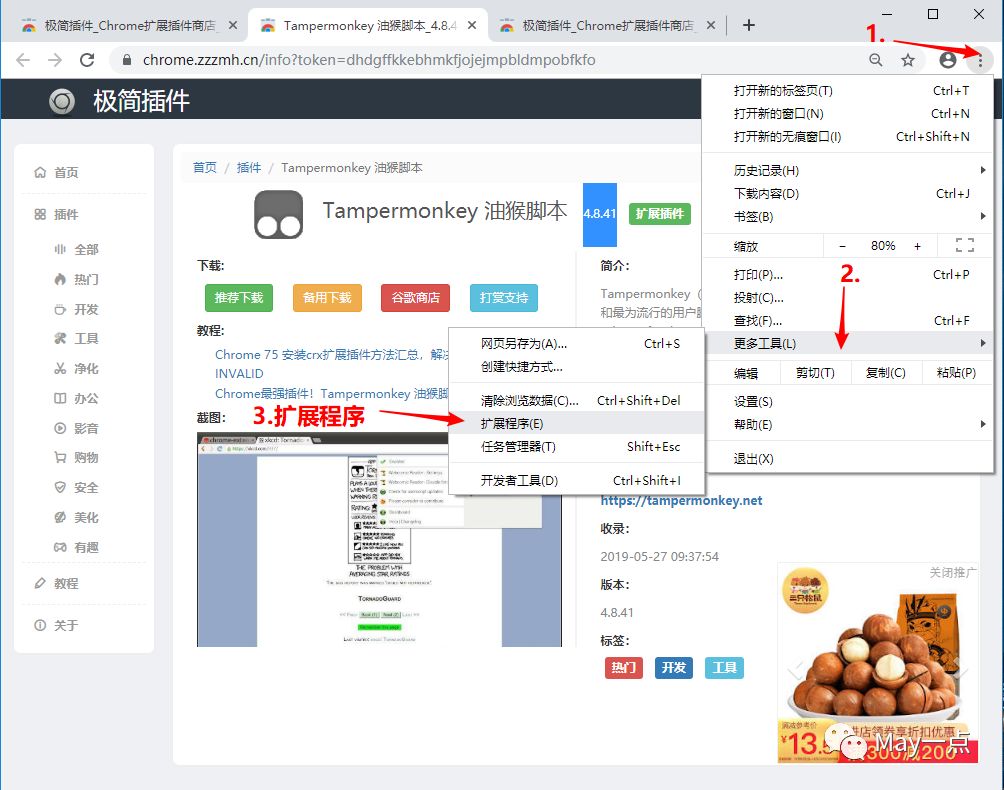Open the Chrome最强插件 tutorial link
The height and width of the screenshot is (790, 1004).
tap(331, 394)
